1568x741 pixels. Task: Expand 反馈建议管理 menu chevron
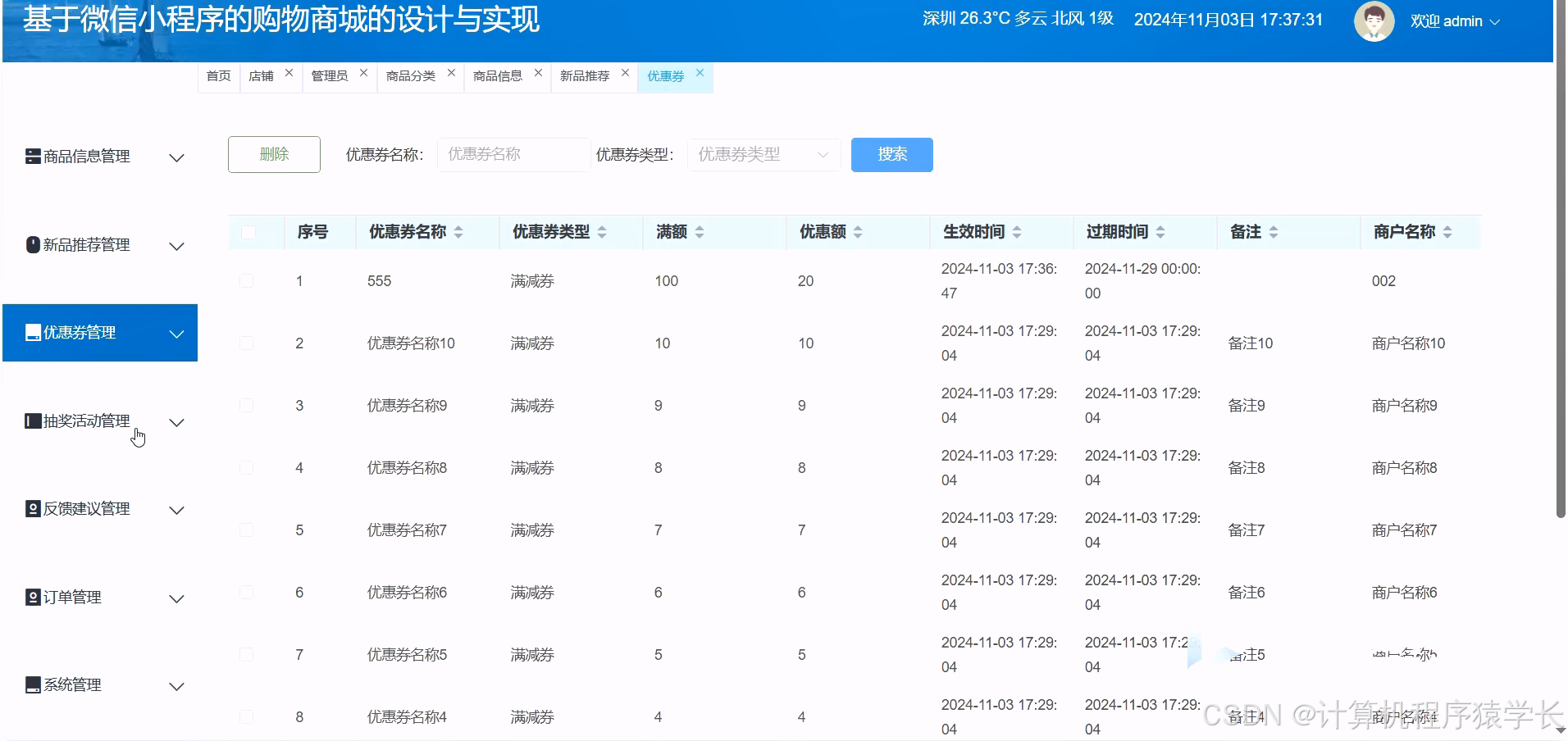176,511
